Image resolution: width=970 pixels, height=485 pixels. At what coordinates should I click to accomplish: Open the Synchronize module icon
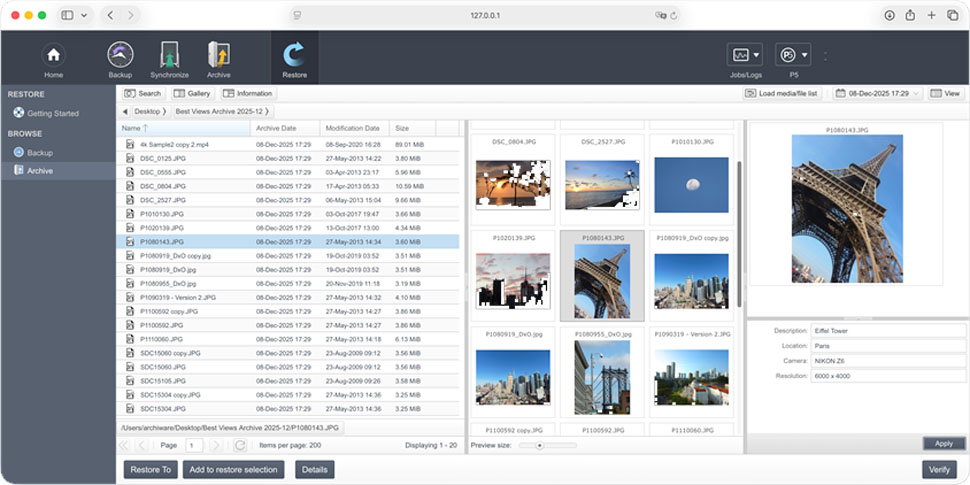(169, 55)
